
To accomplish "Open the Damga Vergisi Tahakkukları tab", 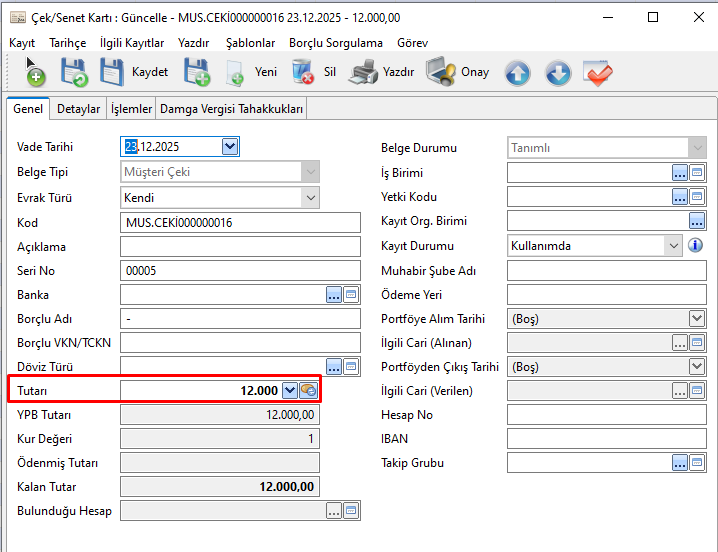I will tap(233, 109).
